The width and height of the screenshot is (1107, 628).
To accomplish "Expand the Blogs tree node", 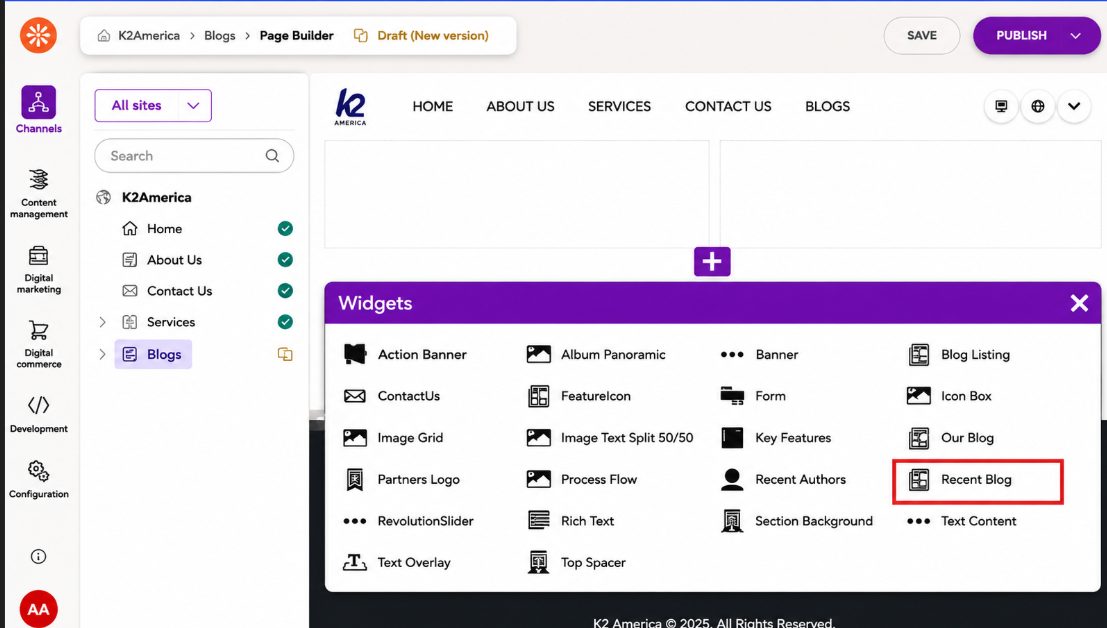I will coord(102,354).
